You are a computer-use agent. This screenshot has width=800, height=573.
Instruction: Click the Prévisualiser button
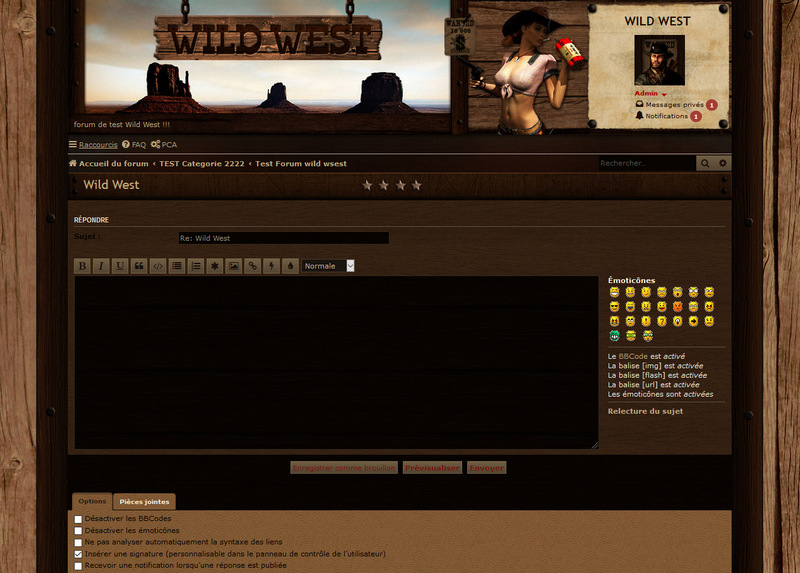click(432, 467)
